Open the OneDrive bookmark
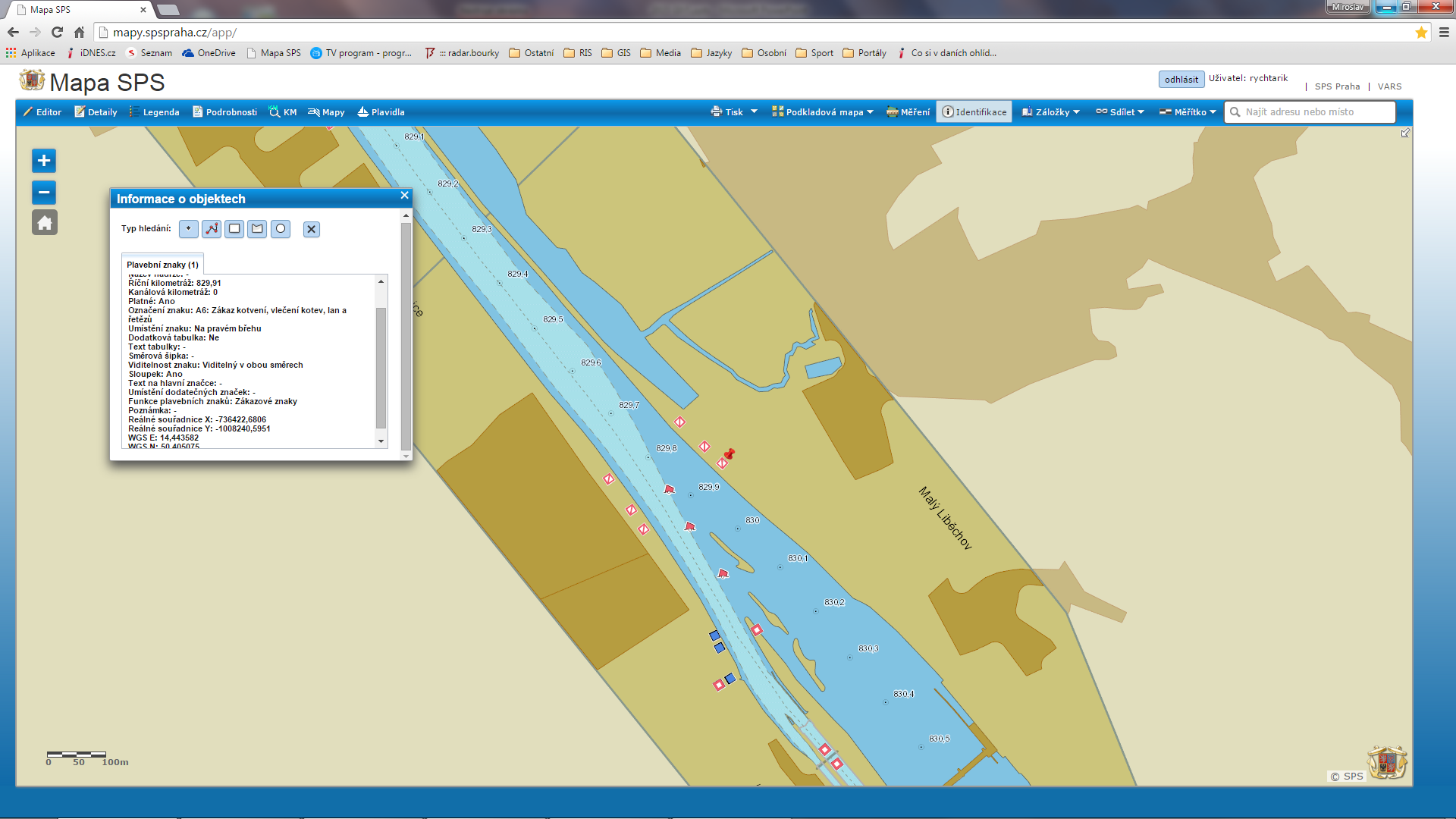 209,53
